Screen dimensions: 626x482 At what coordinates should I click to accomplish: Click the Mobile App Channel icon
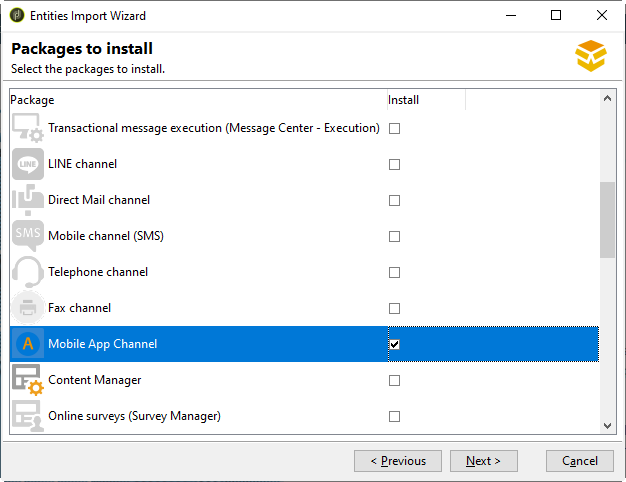(x=27, y=344)
